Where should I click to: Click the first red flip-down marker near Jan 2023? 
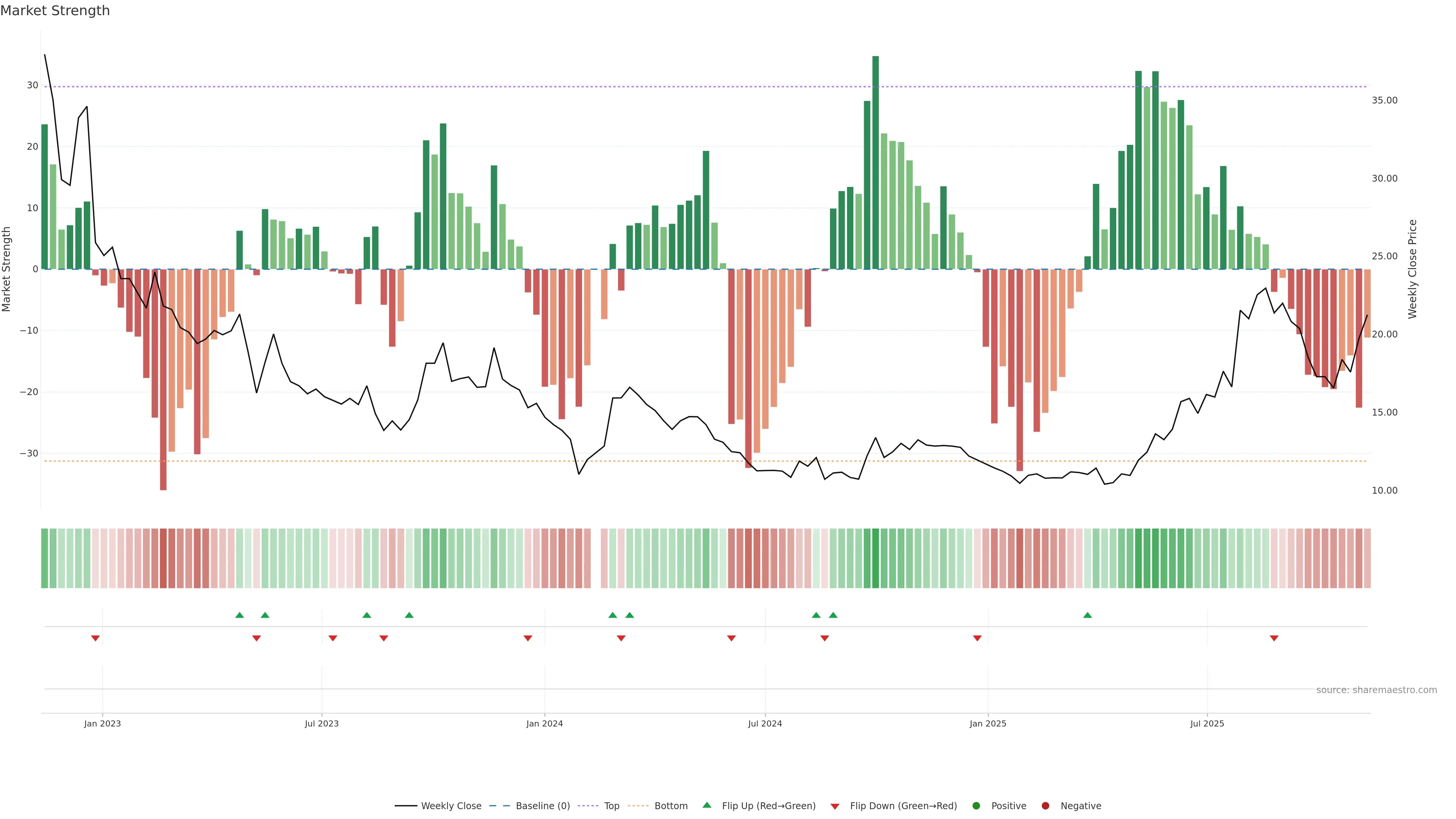[x=96, y=638]
